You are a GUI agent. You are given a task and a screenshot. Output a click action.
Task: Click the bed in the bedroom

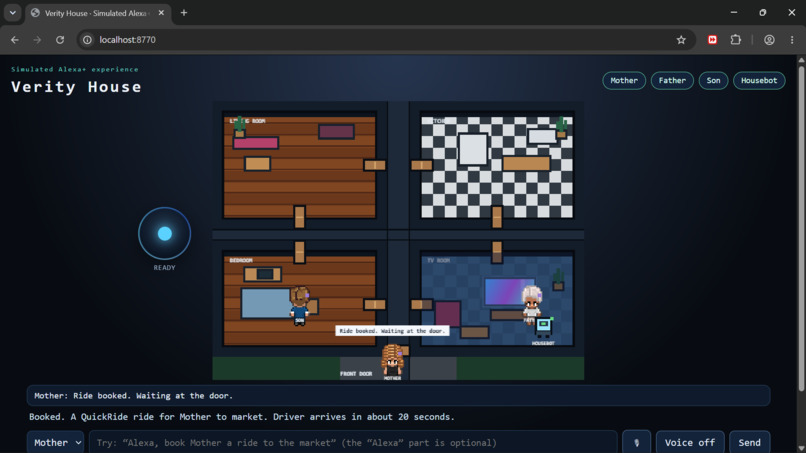pos(266,303)
